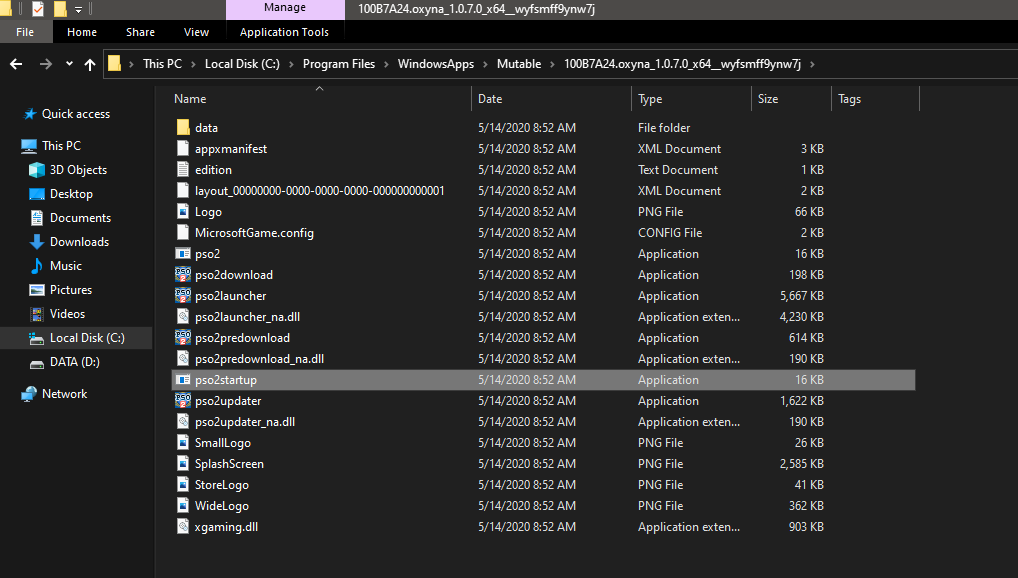Select the SmallLogo PNG file icon
Screen dimensions: 1018x578
tap(183, 442)
